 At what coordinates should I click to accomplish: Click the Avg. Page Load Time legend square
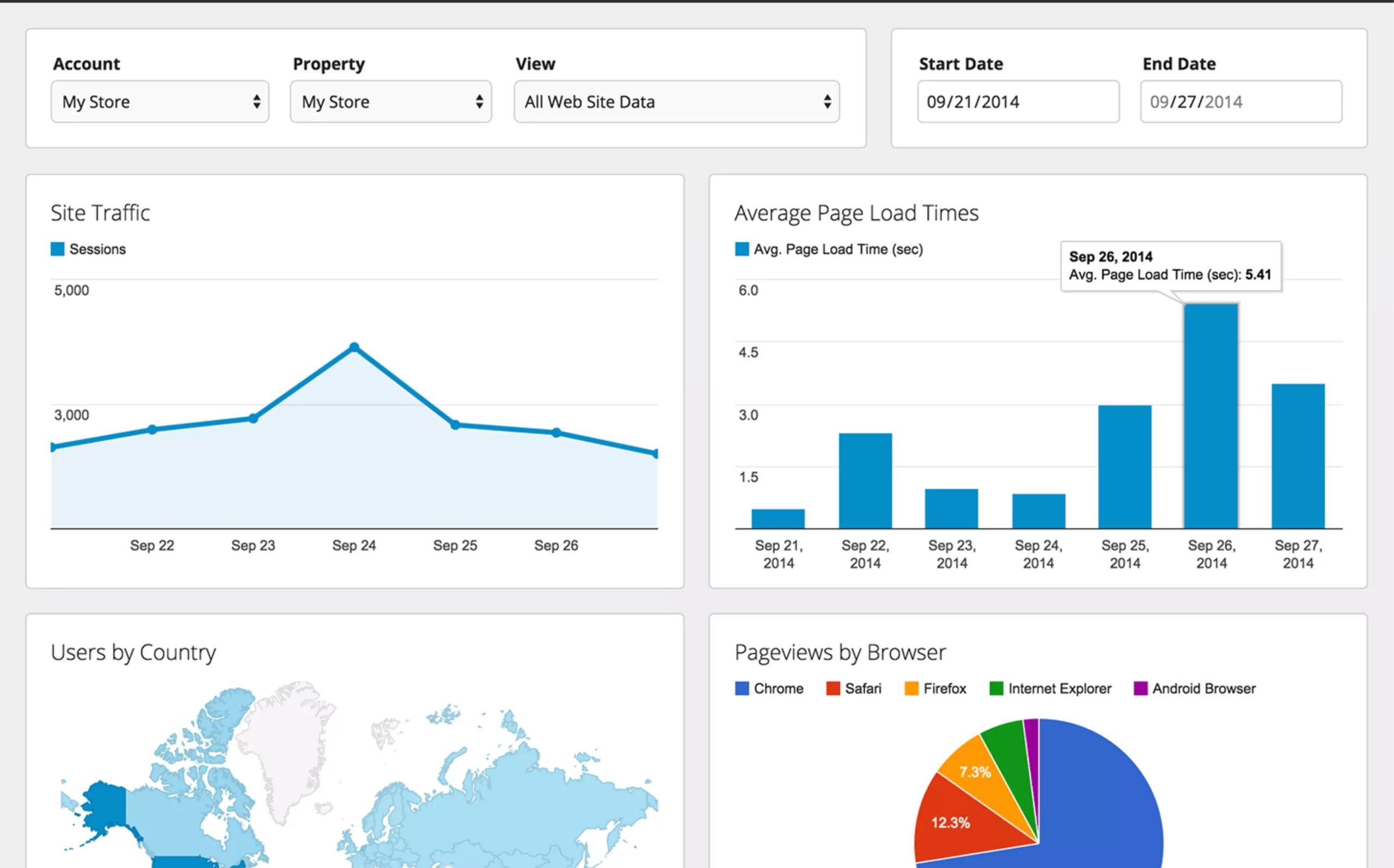coord(742,249)
